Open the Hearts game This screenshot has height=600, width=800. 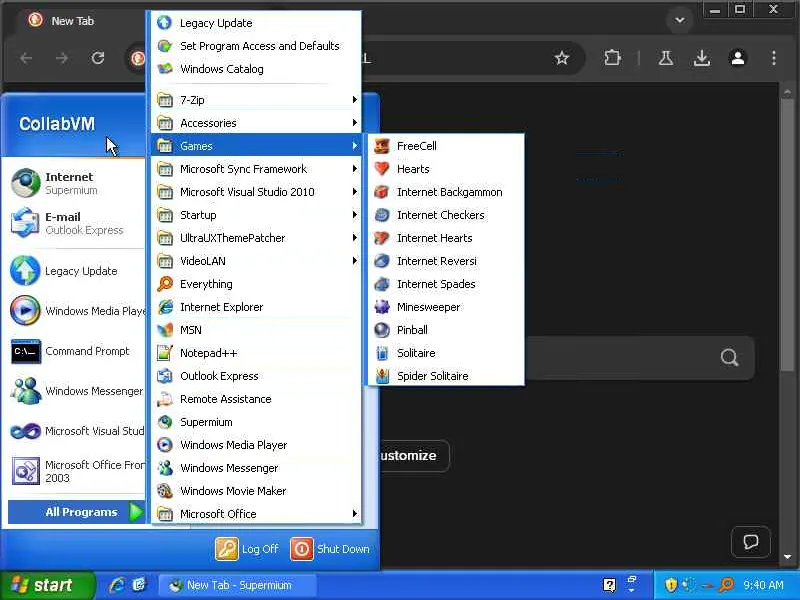click(x=445, y=169)
